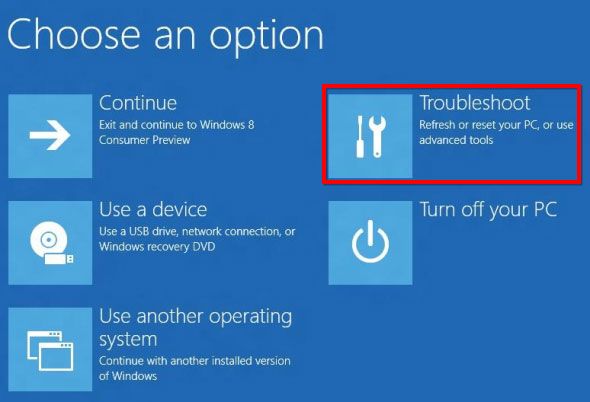Click the 'advanced tools' text under Troubleshoot

[x=456, y=140]
